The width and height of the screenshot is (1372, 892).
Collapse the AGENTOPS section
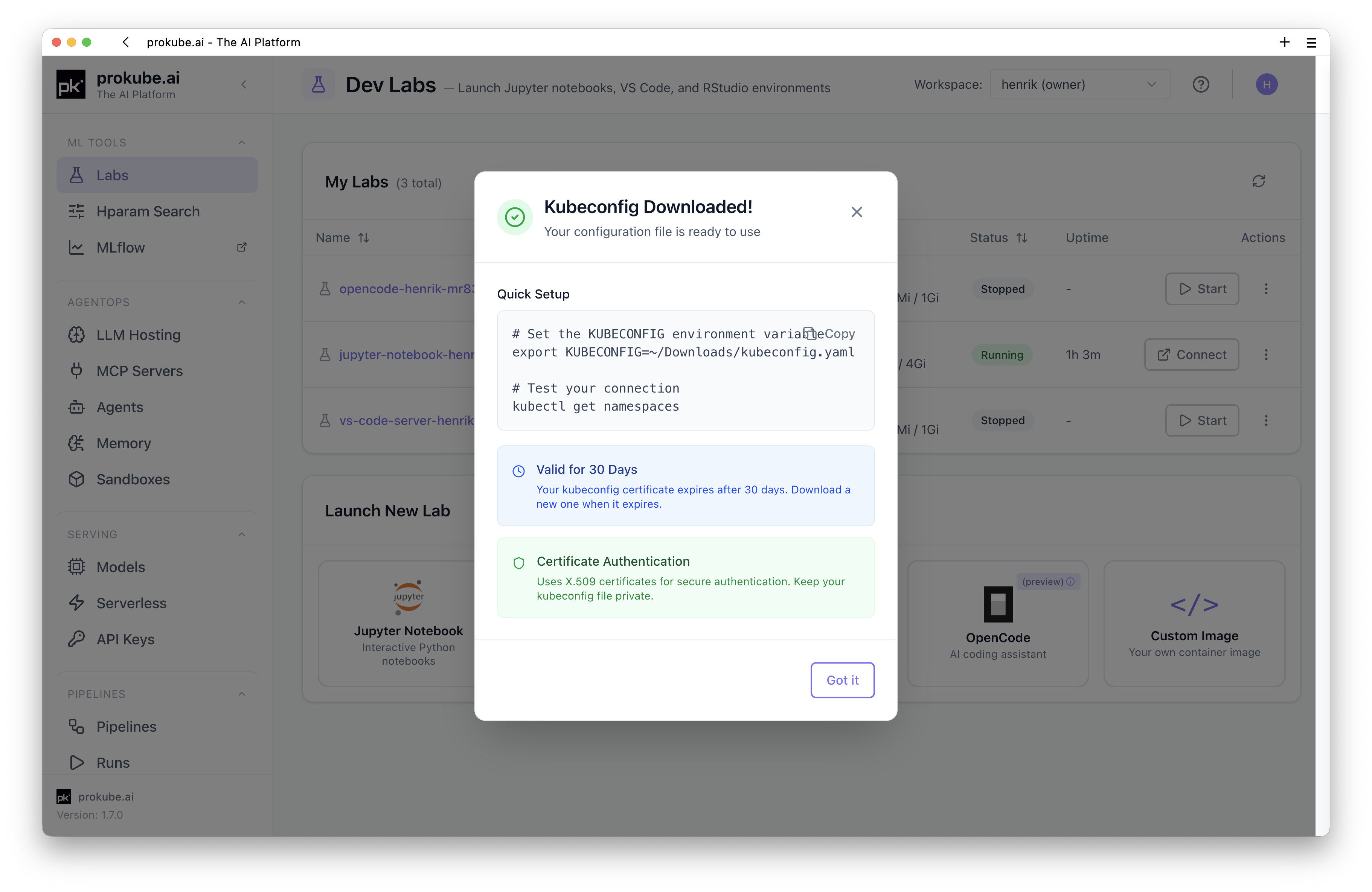click(x=242, y=302)
